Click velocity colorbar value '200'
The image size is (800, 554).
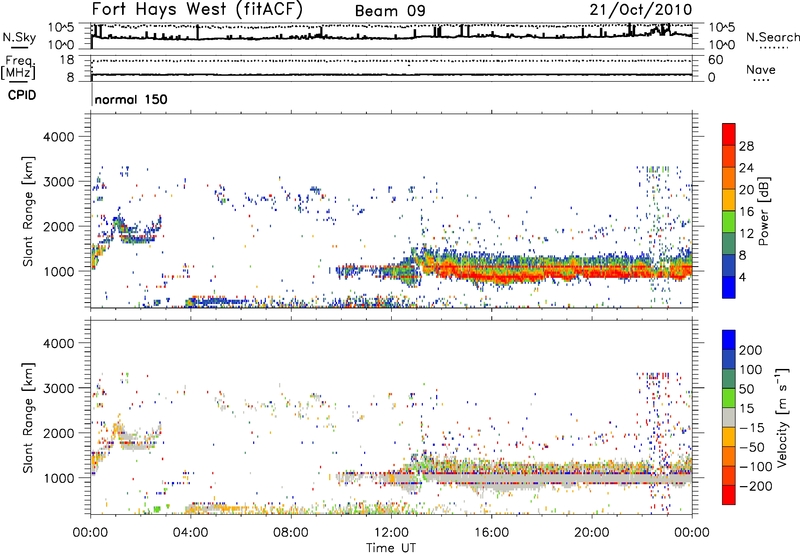point(751,350)
